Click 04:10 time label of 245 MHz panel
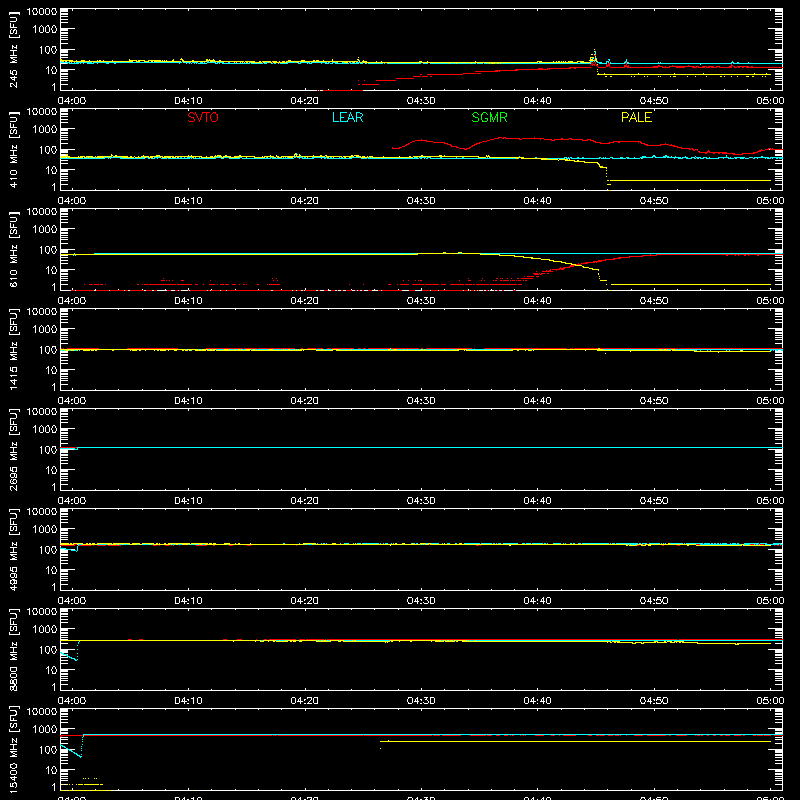800x800 pixels. [x=188, y=101]
